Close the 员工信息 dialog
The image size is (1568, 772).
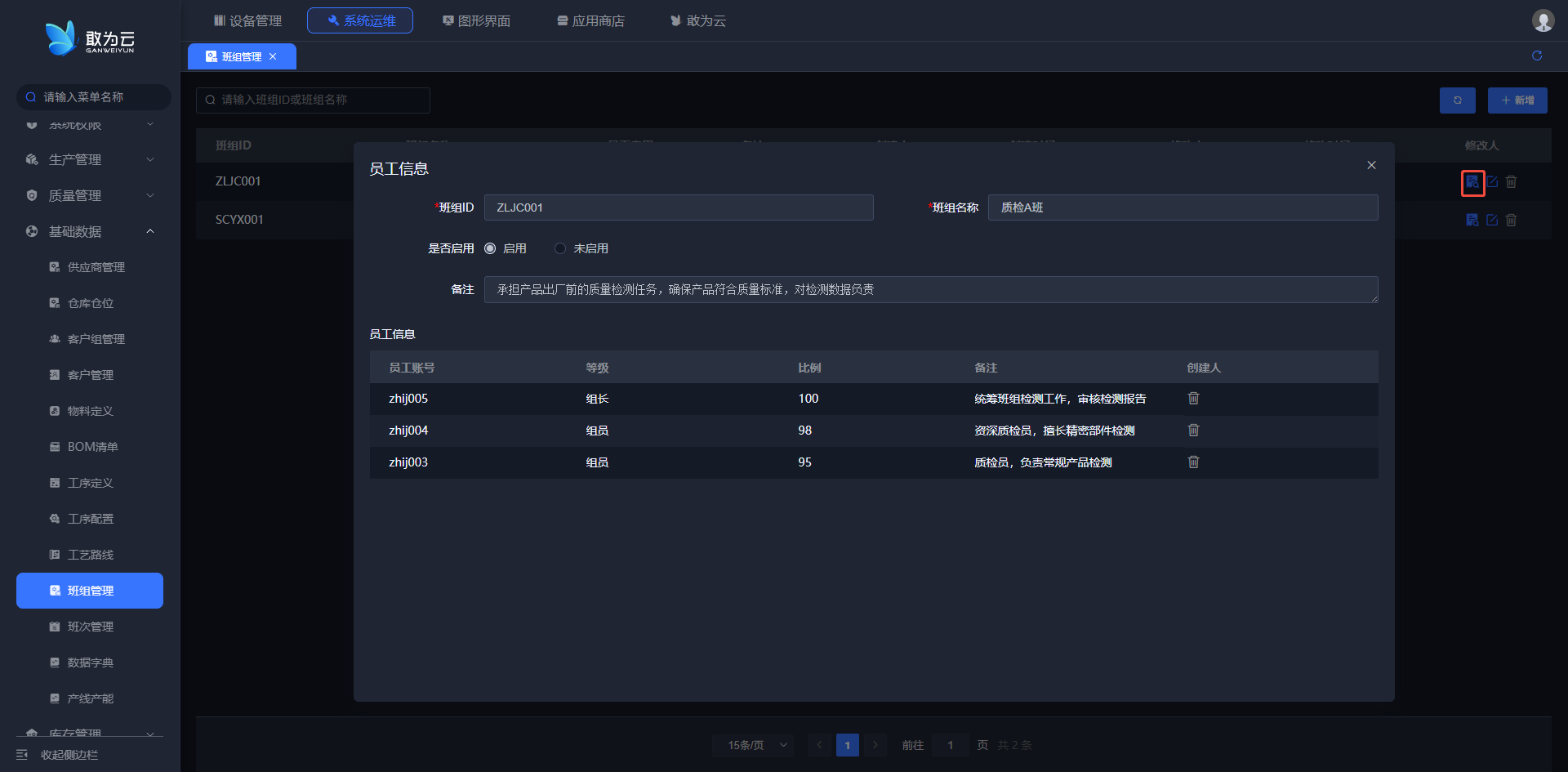[x=1371, y=165]
